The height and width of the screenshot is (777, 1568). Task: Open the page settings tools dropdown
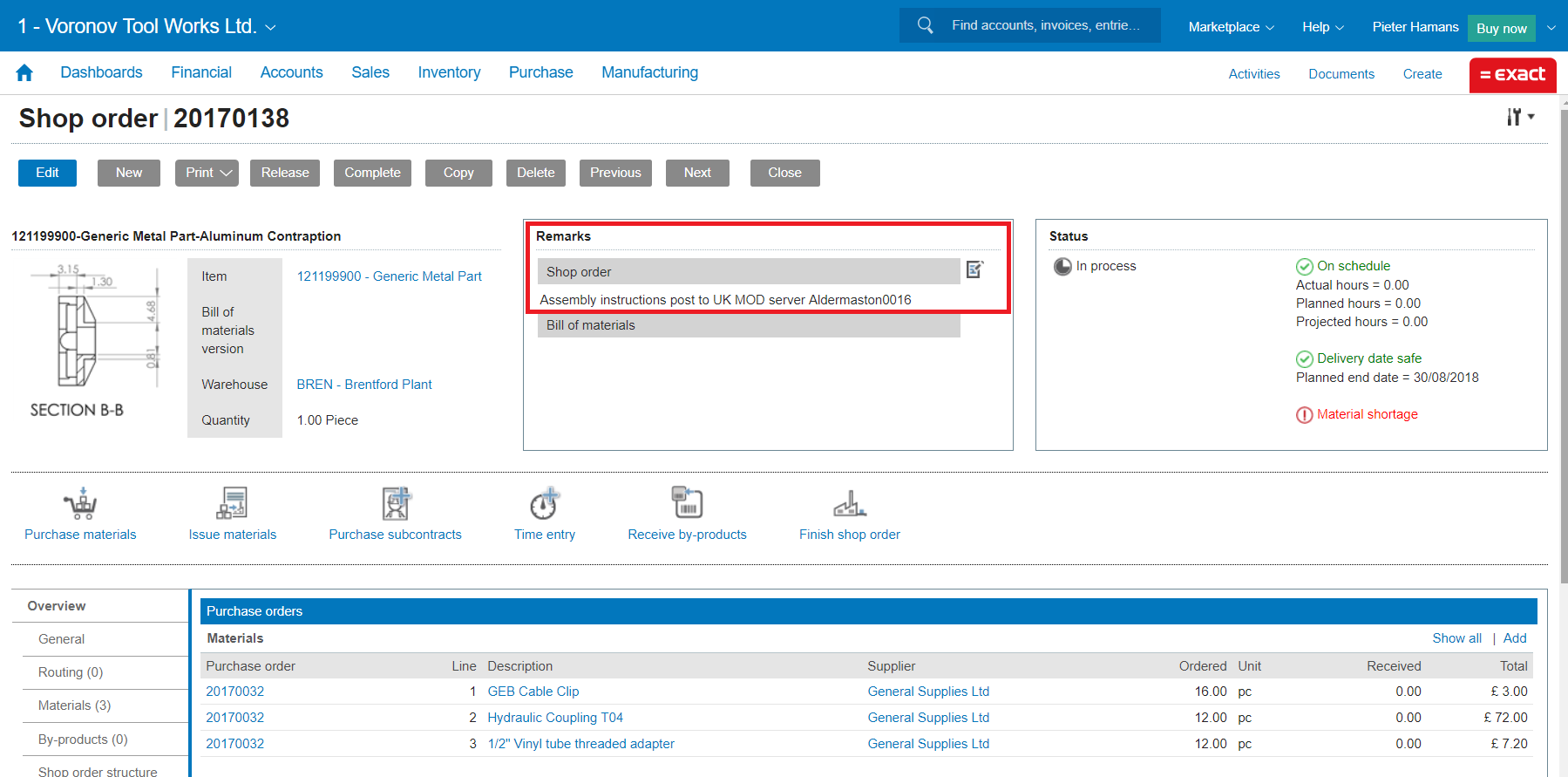coord(1520,117)
